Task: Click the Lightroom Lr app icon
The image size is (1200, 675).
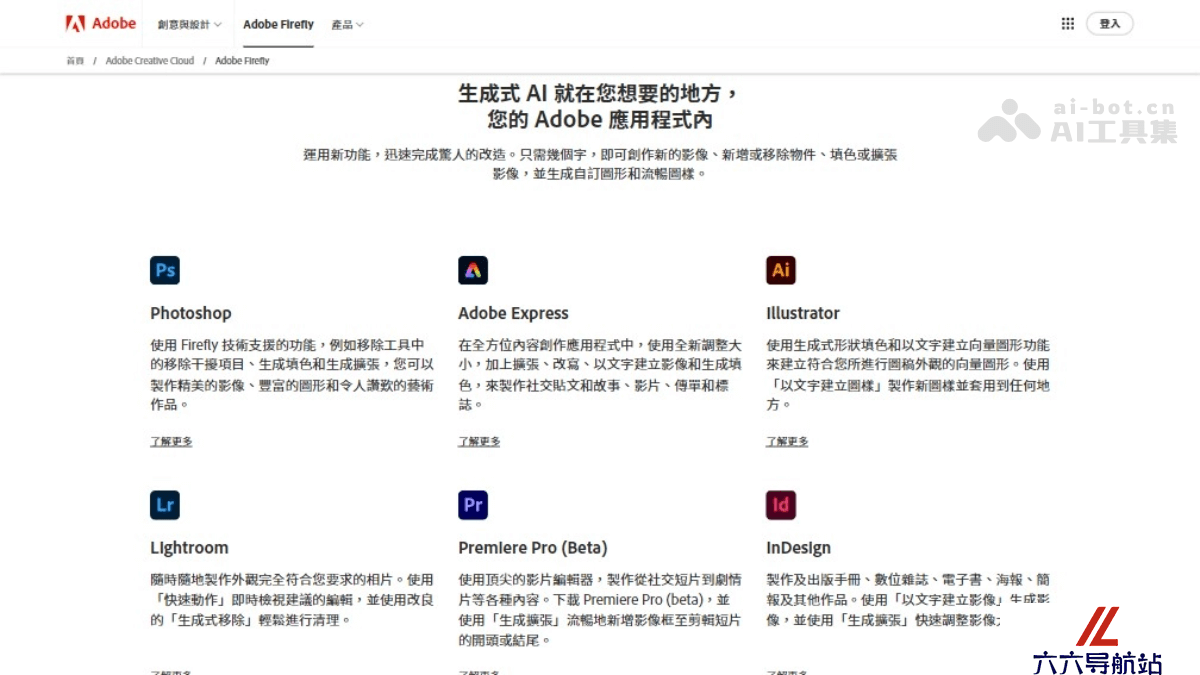Action: 165,505
